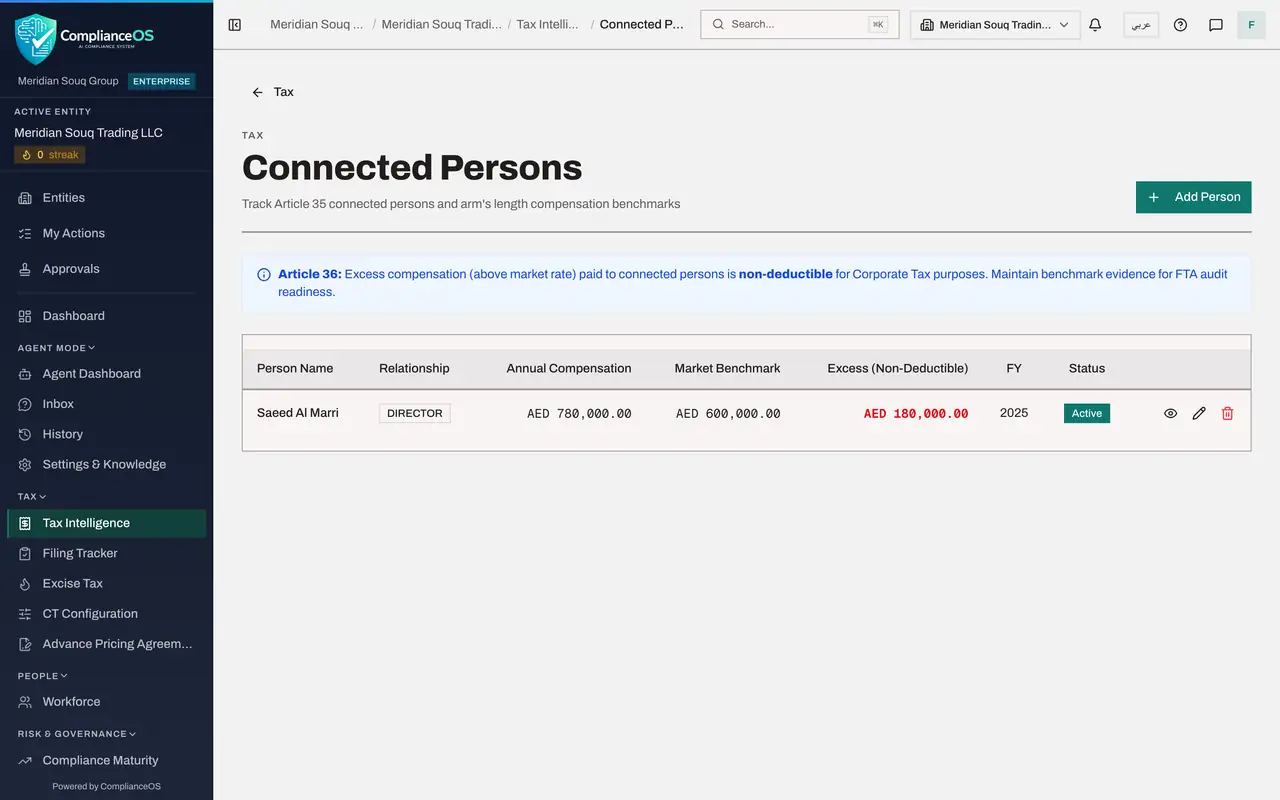
Task: Open the Meridian Souq Trading entity dropdown
Action: pos(995,25)
